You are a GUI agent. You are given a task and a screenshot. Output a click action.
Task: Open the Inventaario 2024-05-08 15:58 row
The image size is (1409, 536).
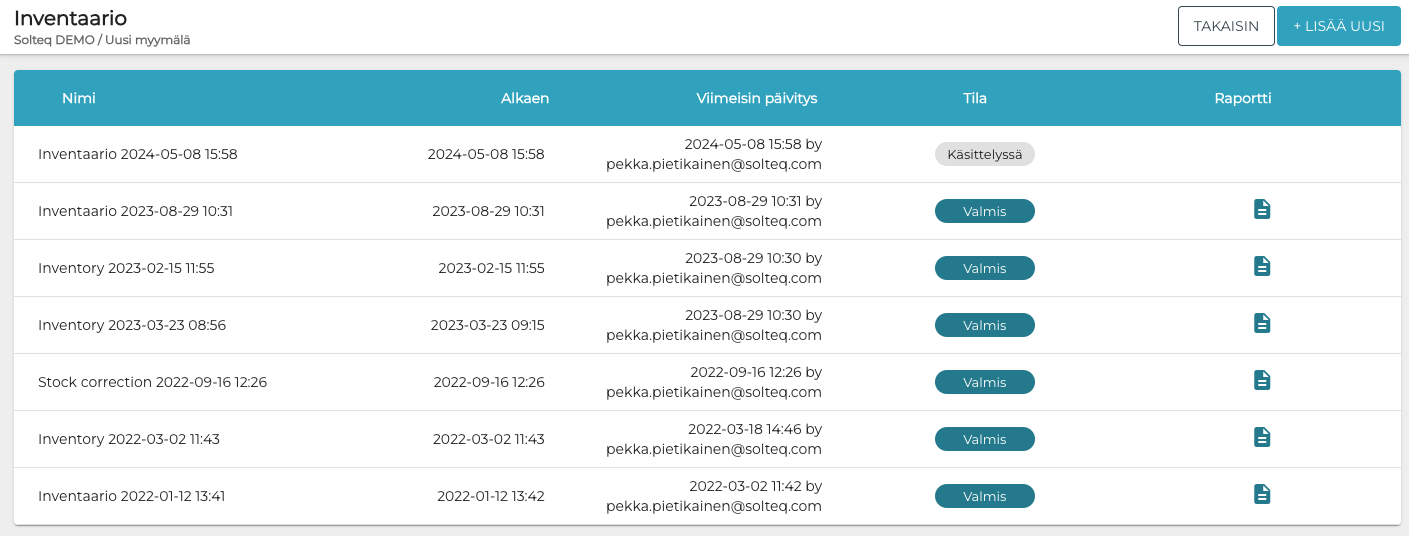coord(138,154)
